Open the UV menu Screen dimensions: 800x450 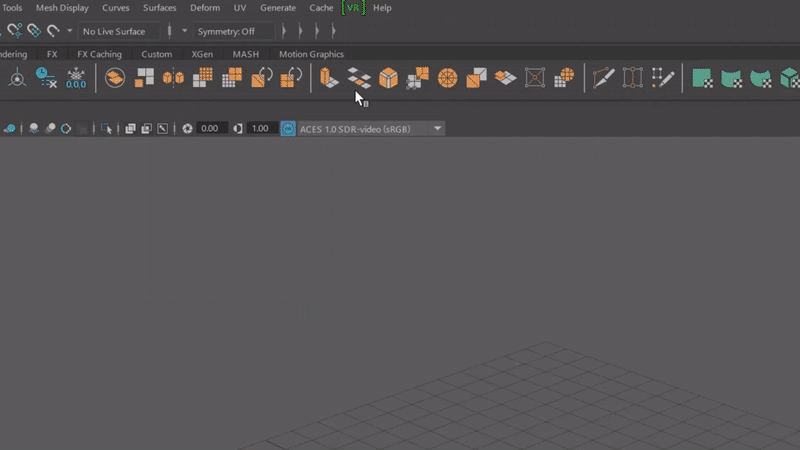click(240, 8)
